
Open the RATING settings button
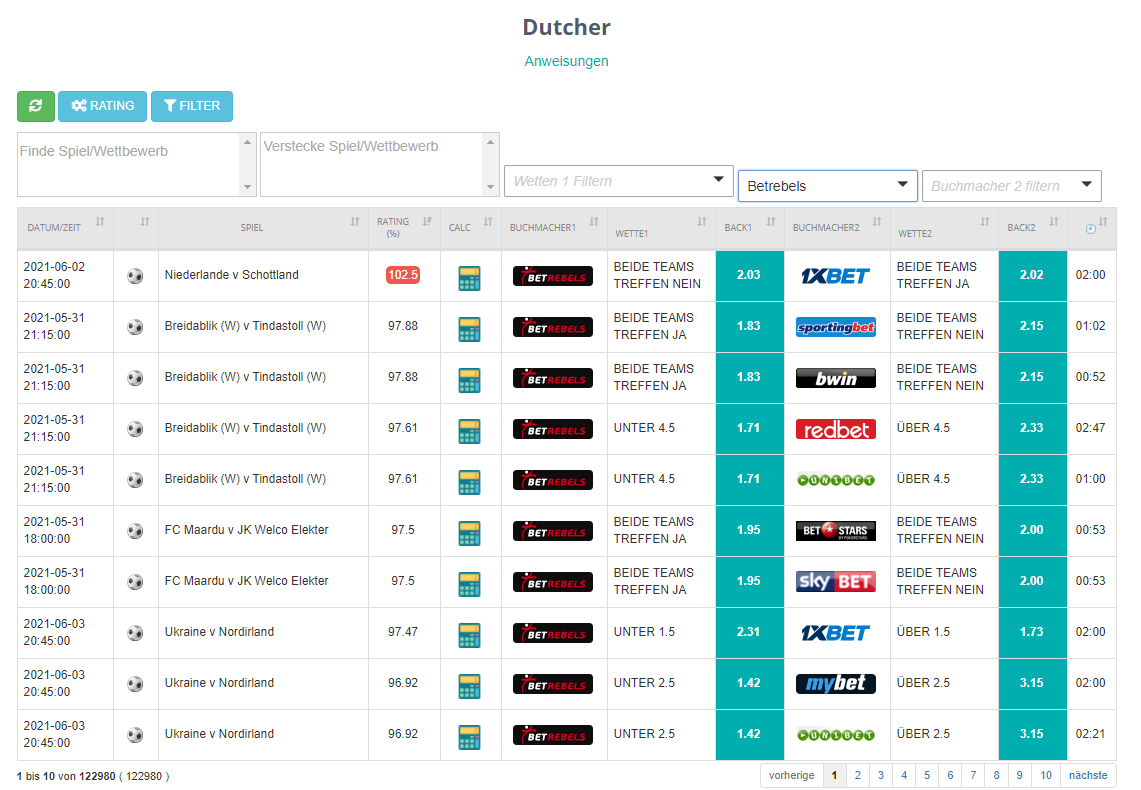103,106
